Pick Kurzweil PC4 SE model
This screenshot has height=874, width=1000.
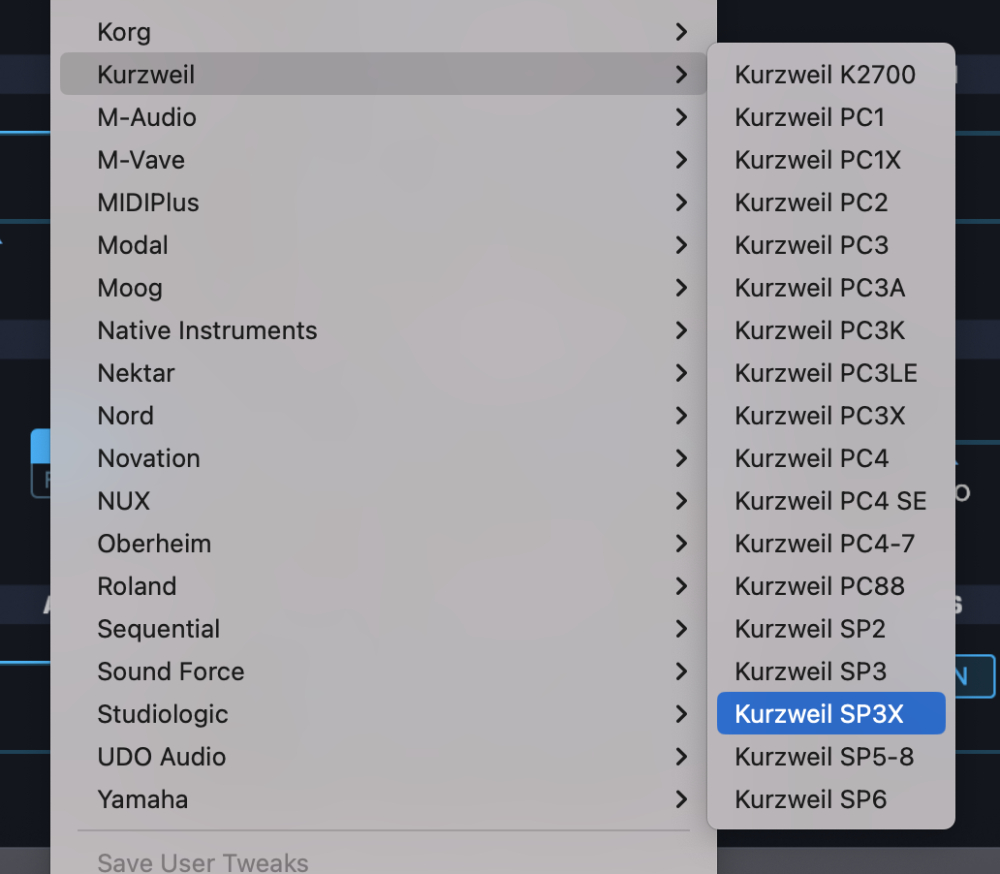coord(830,501)
